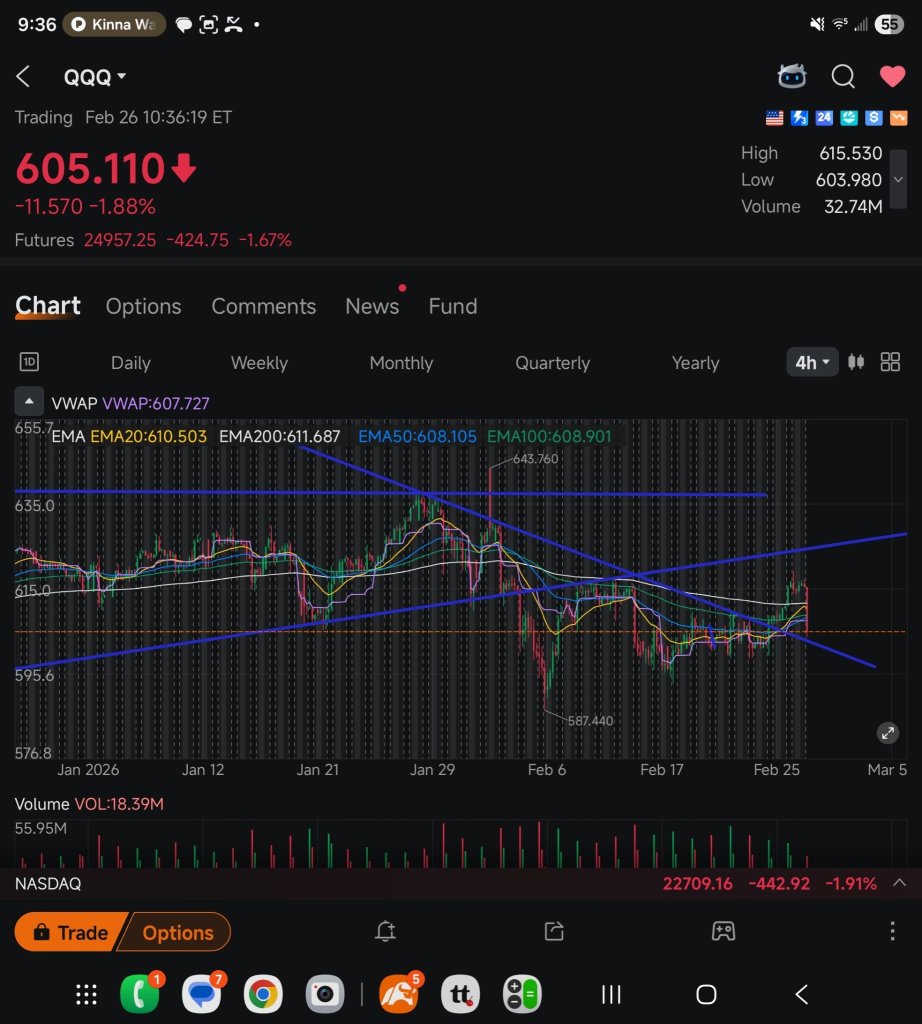The height and width of the screenshot is (1024, 922).
Task: Expand chart to fullscreen
Action: [x=887, y=733]
